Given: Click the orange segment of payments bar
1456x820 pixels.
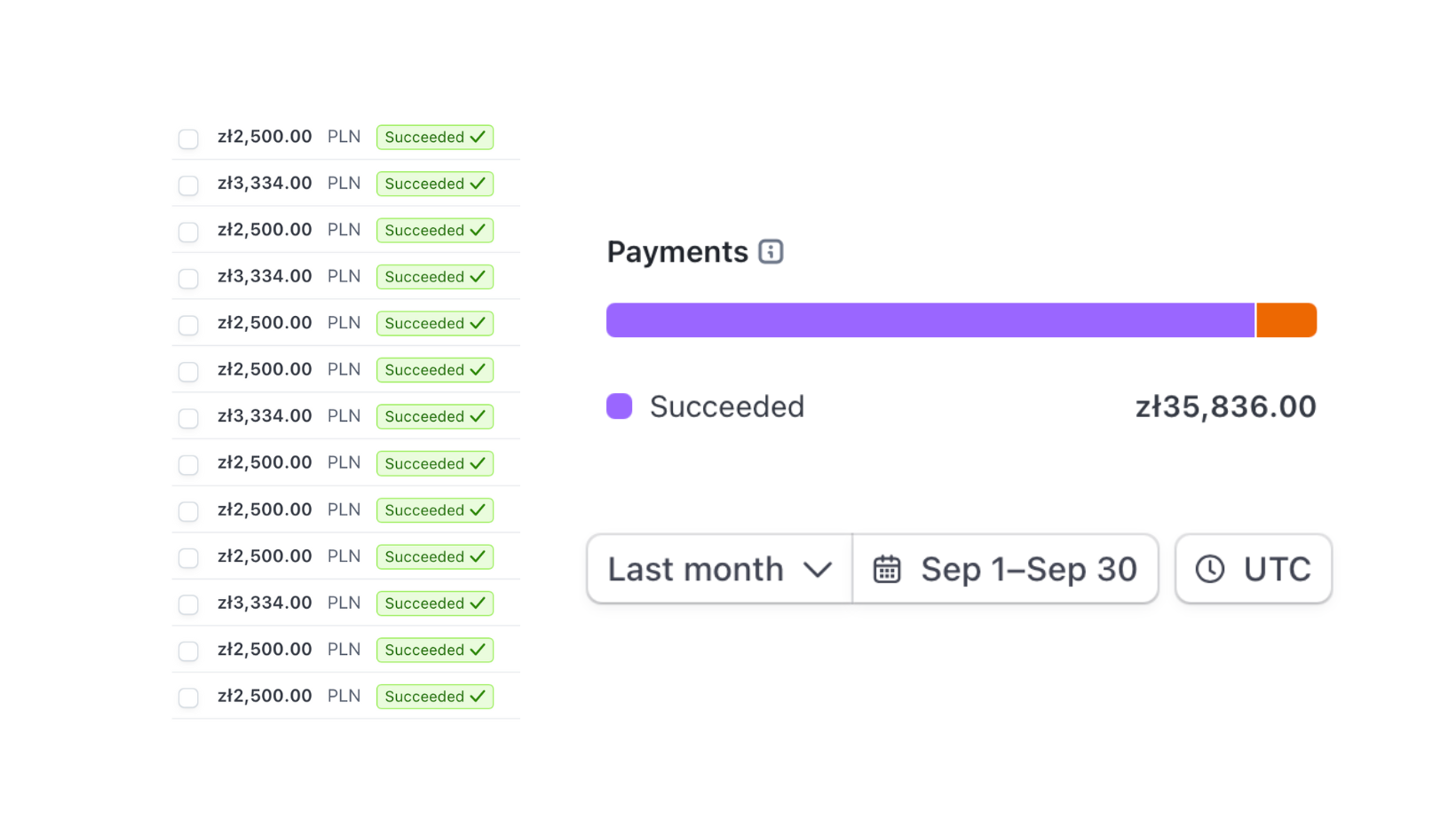Looking at the screenshot, I should (x=1286, y=320).
